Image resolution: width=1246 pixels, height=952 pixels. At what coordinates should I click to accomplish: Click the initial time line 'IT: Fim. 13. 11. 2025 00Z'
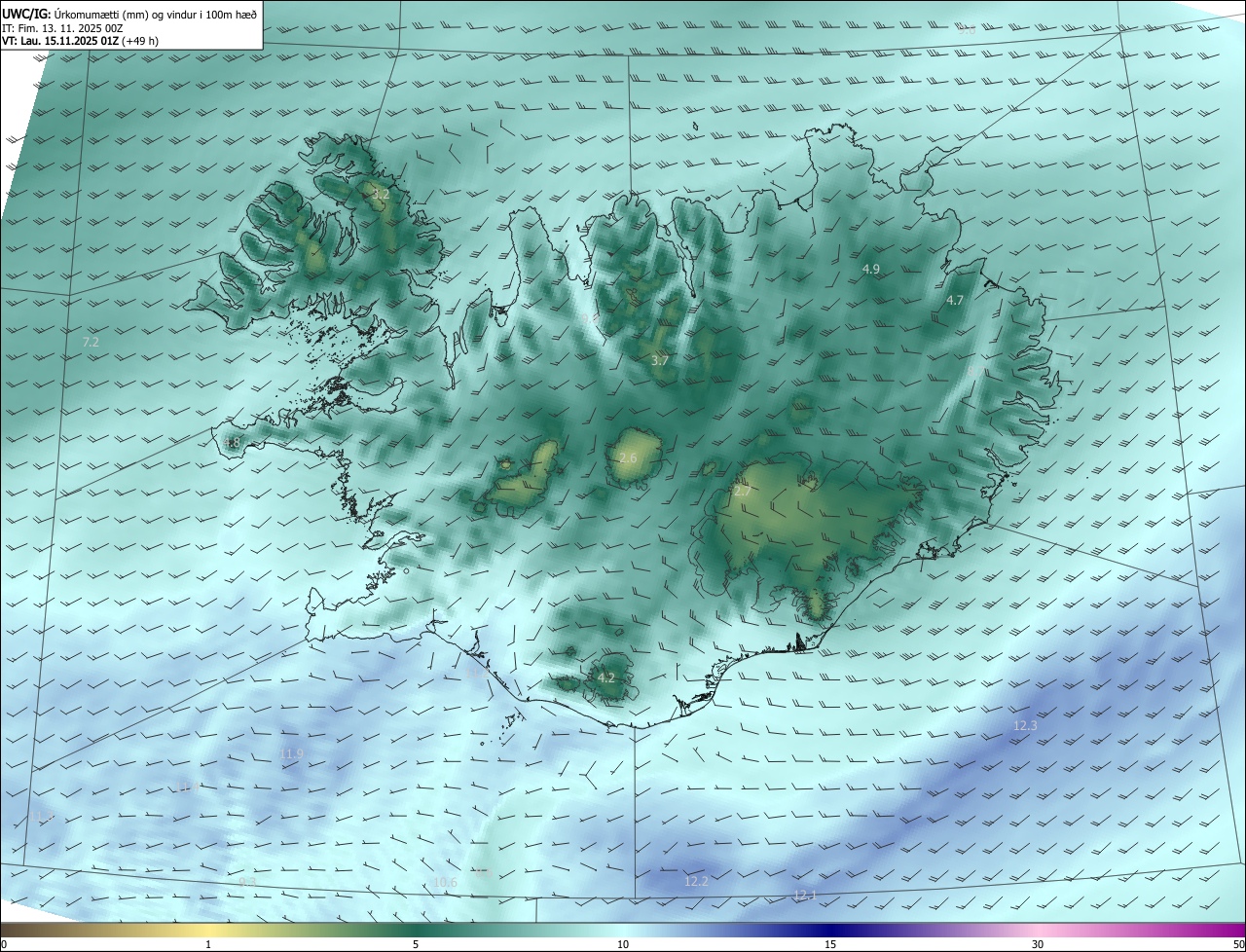tap(62, 27)
